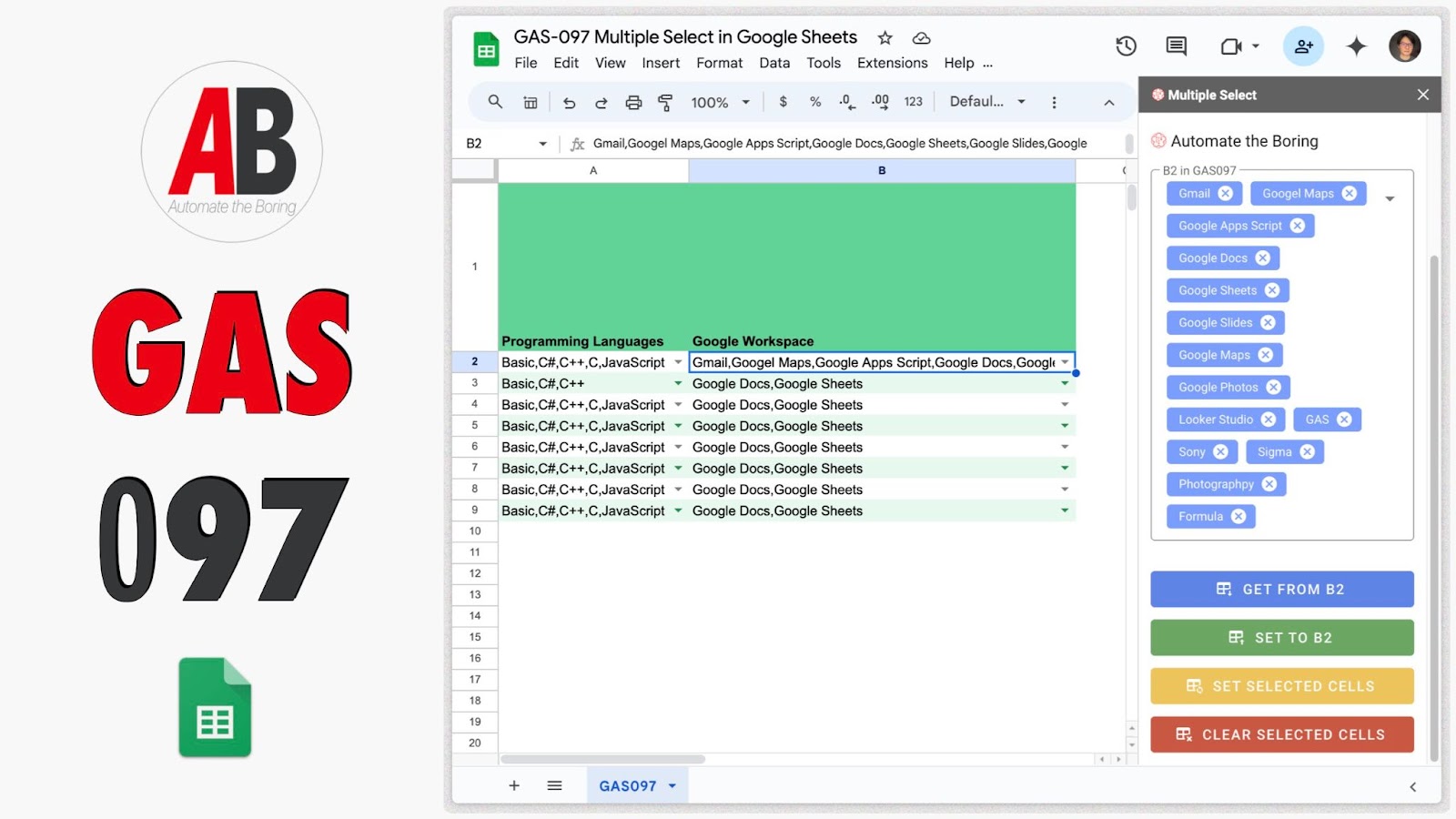Open toolbar more options three dots

(1054, 102)
